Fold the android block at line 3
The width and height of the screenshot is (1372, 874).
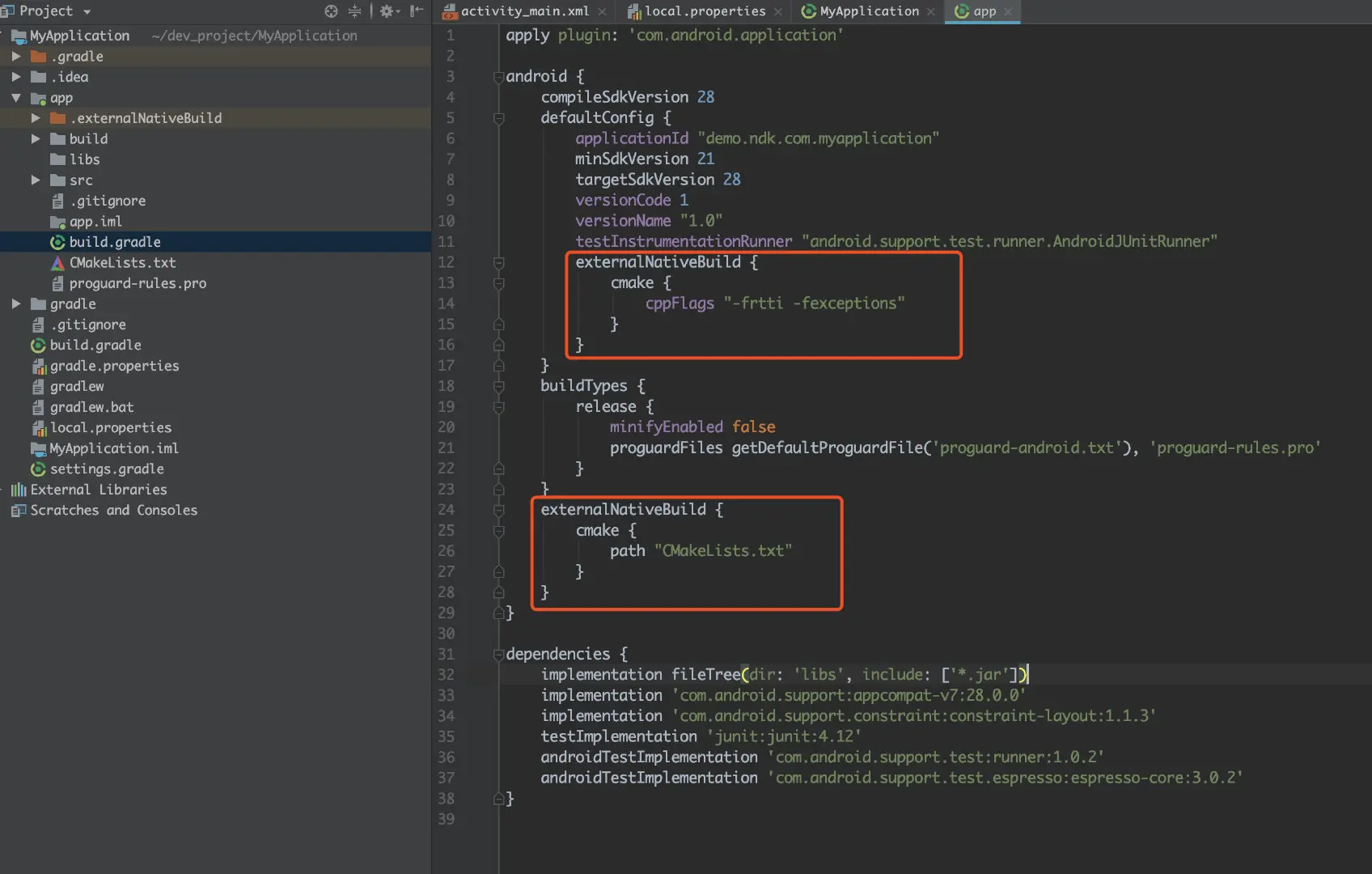498,77
